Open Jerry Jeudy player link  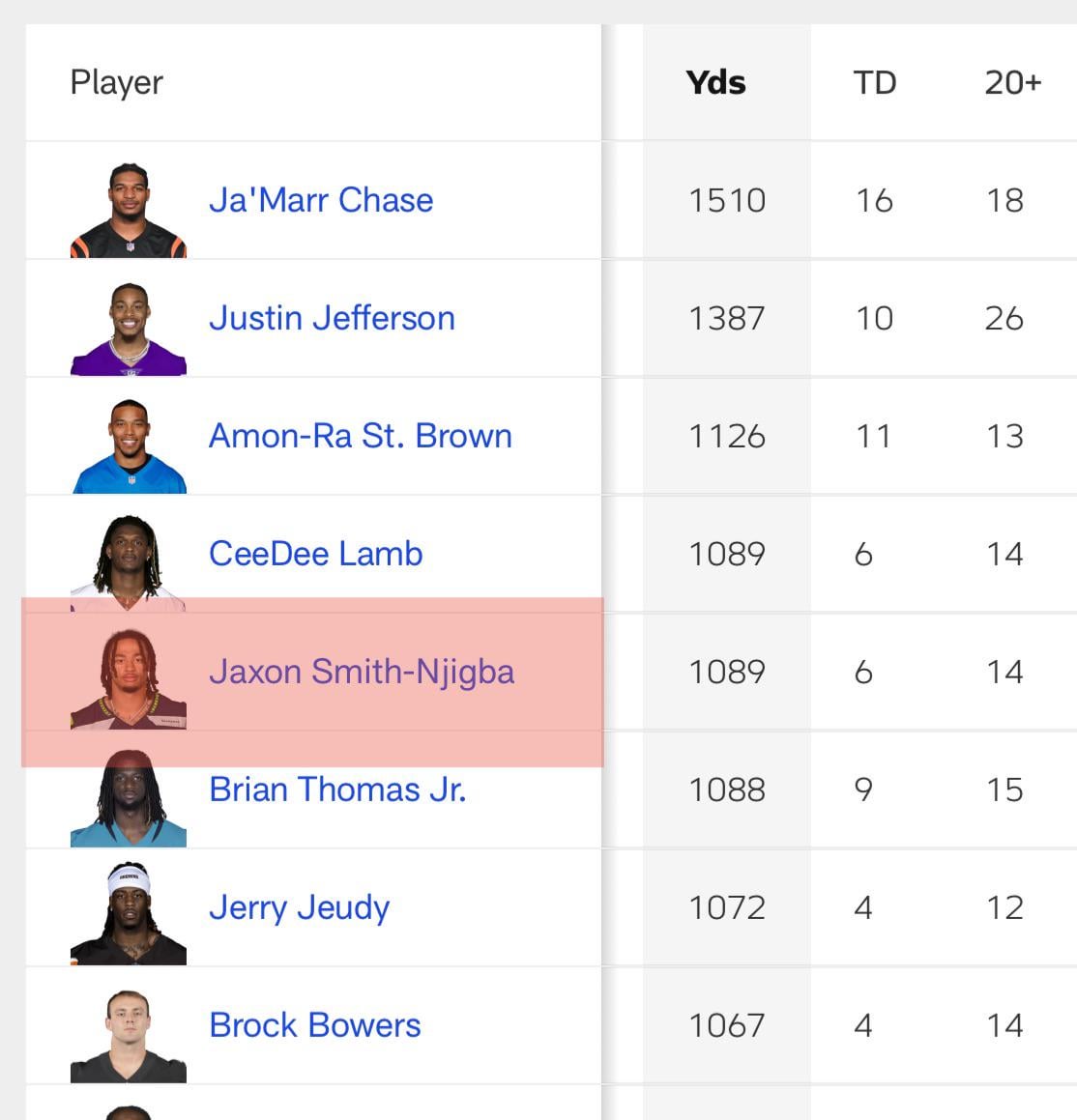300,907
